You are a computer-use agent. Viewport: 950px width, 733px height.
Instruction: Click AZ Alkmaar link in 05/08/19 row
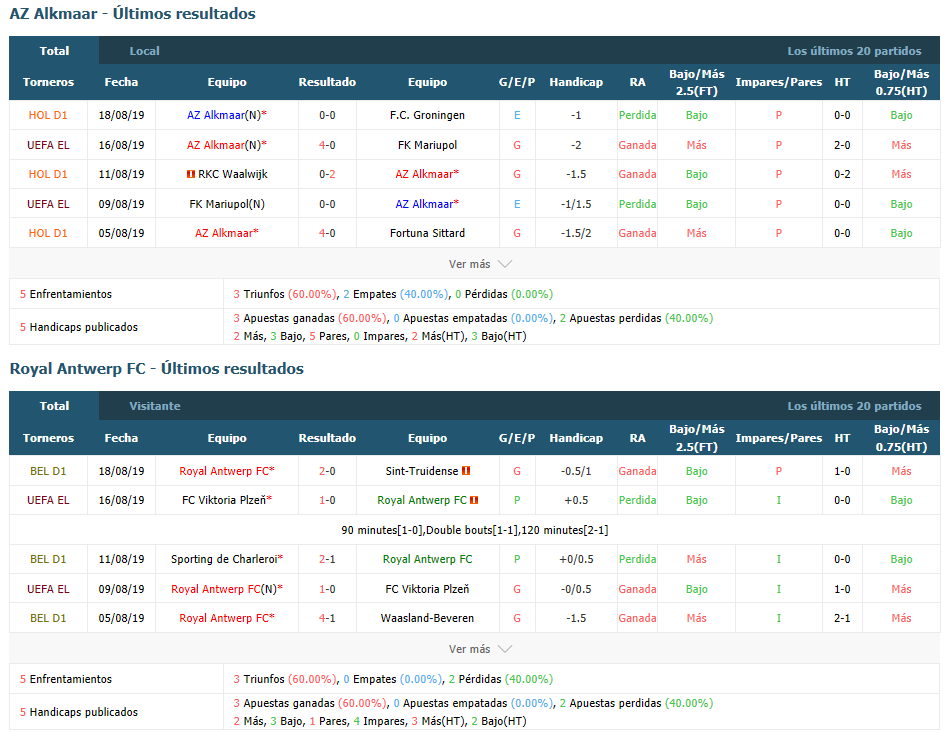click(x=224, y=233)
